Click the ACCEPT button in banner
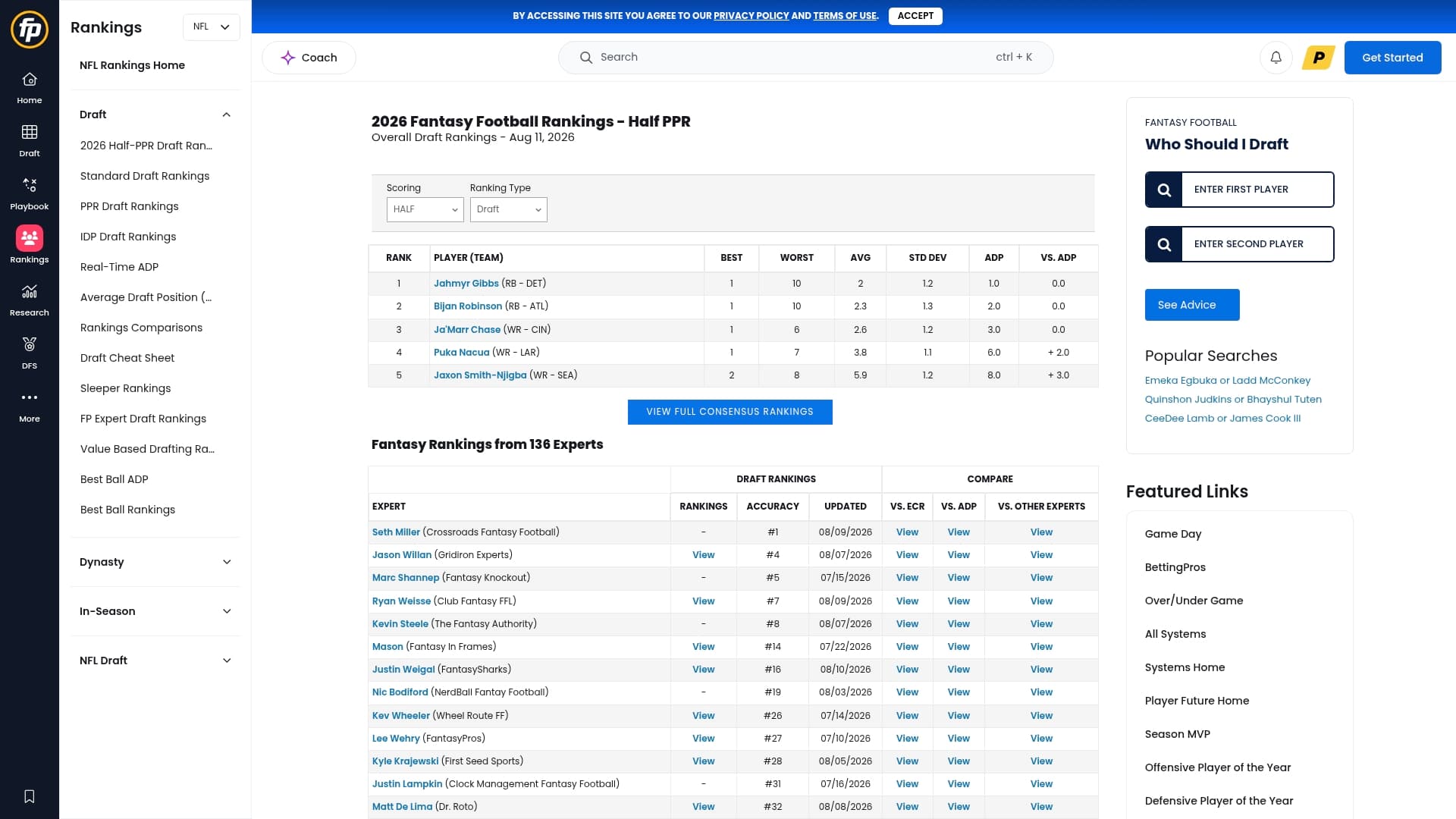The width and height of the screenshot is (1456, 819). [x=915, y=16]
